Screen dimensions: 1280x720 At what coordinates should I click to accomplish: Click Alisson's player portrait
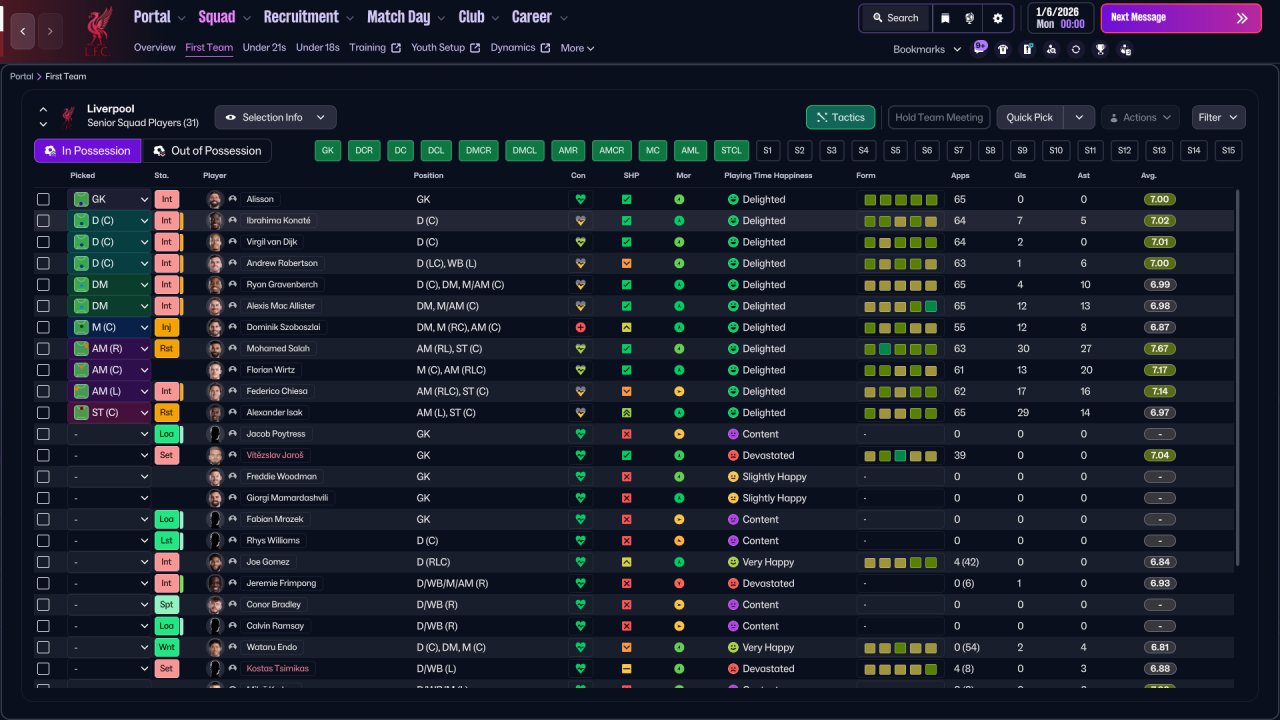[214, 199]
